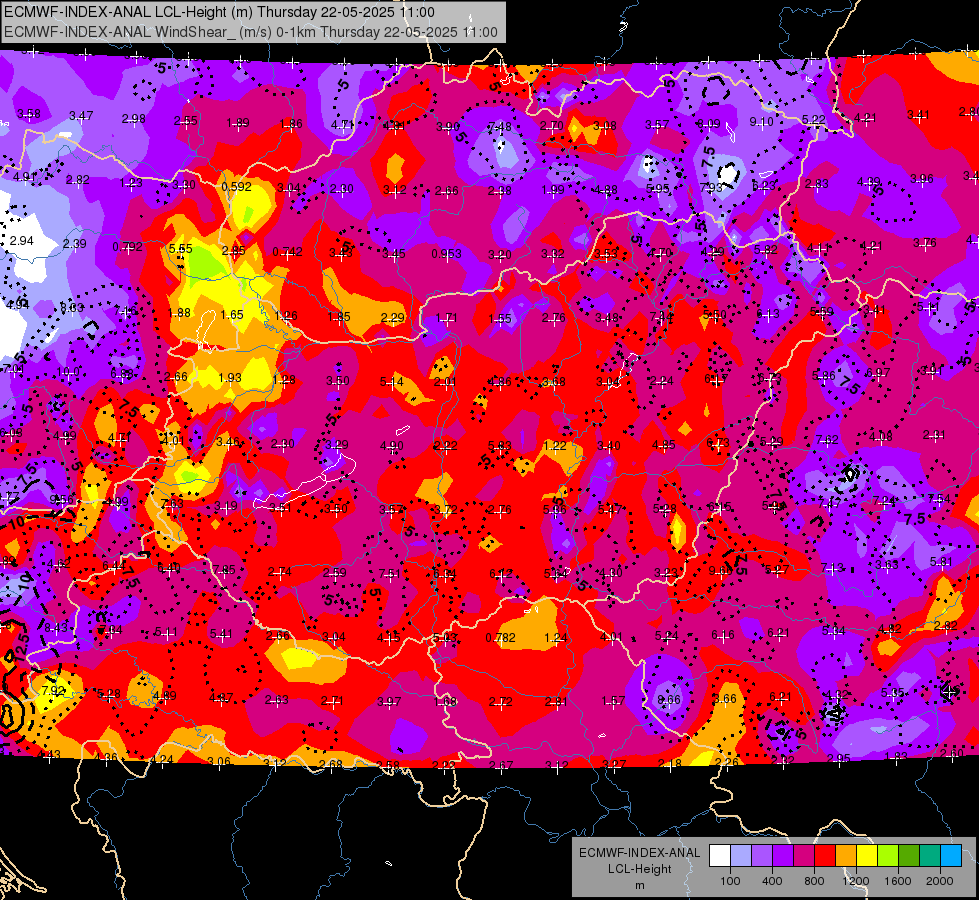The width and height of the screenshot is (979, 900).
Task: Click the vivid purple swatch right of 400
Action: pyautogui.click(x=783, y=856)
